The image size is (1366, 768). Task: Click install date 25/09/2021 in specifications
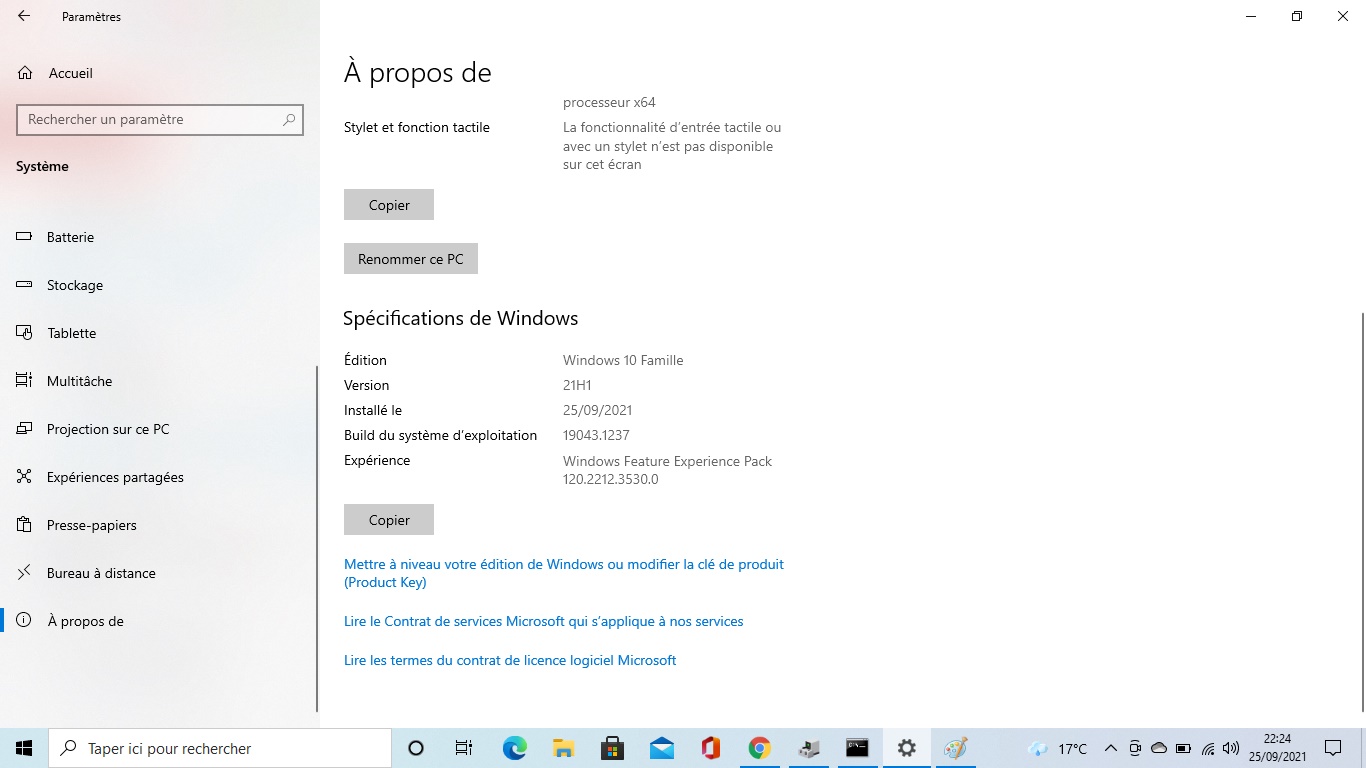597,410
